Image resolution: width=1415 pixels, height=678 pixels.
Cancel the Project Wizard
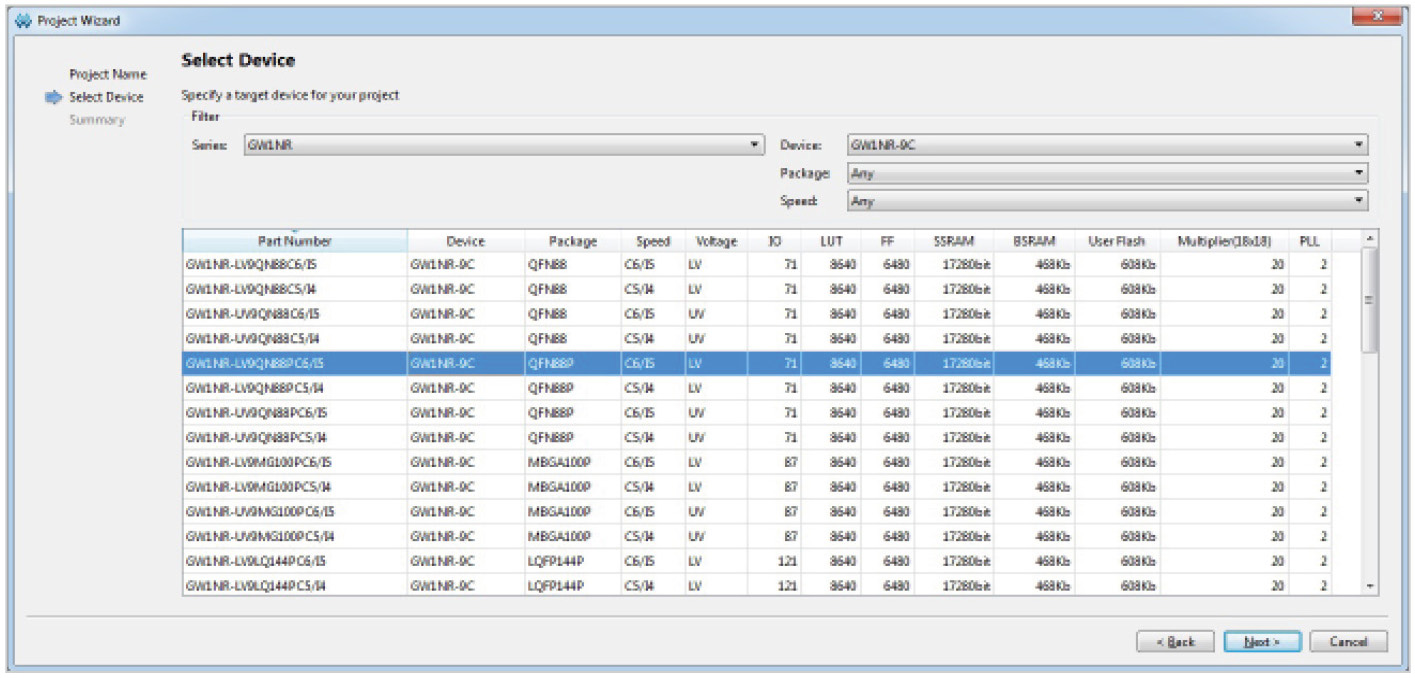(x=1348, y=642)
